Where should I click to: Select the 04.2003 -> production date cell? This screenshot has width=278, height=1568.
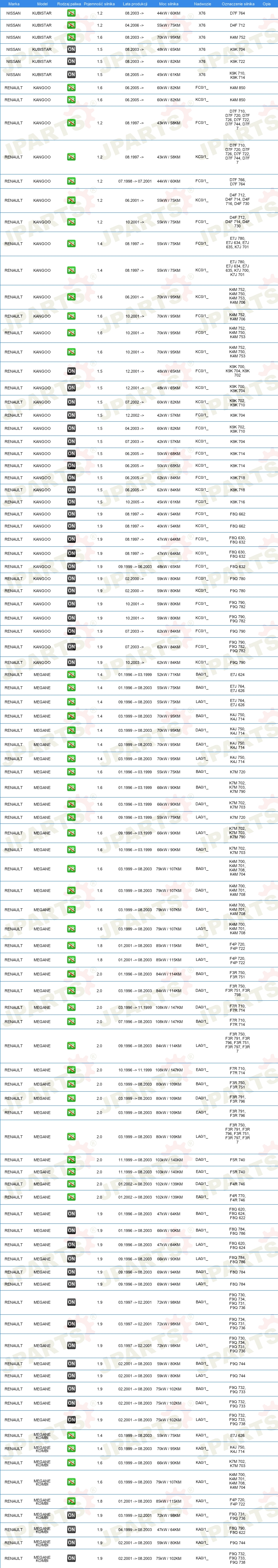tap(135, 428)
